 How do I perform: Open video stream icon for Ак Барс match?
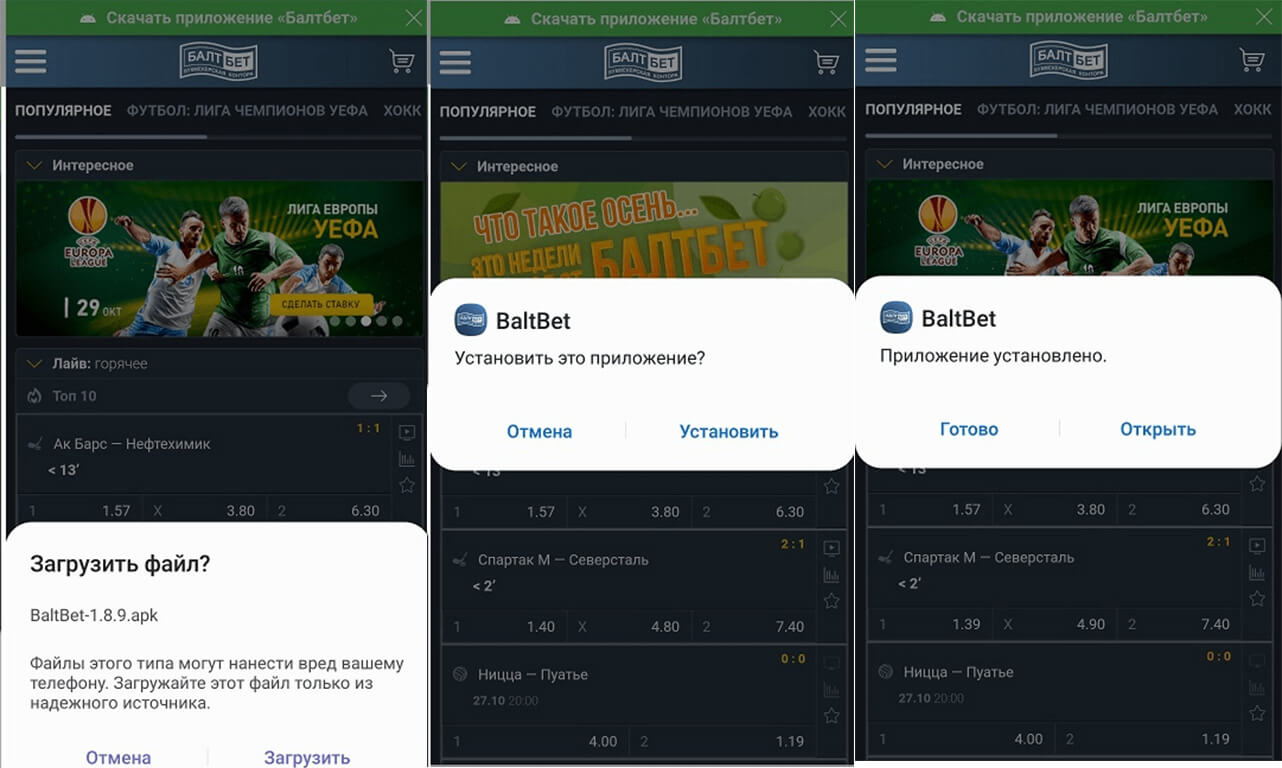(x=407, y=433)
